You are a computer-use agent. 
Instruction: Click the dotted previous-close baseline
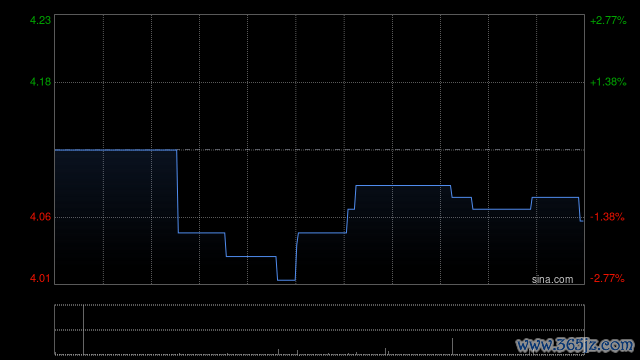click(380, 150)
